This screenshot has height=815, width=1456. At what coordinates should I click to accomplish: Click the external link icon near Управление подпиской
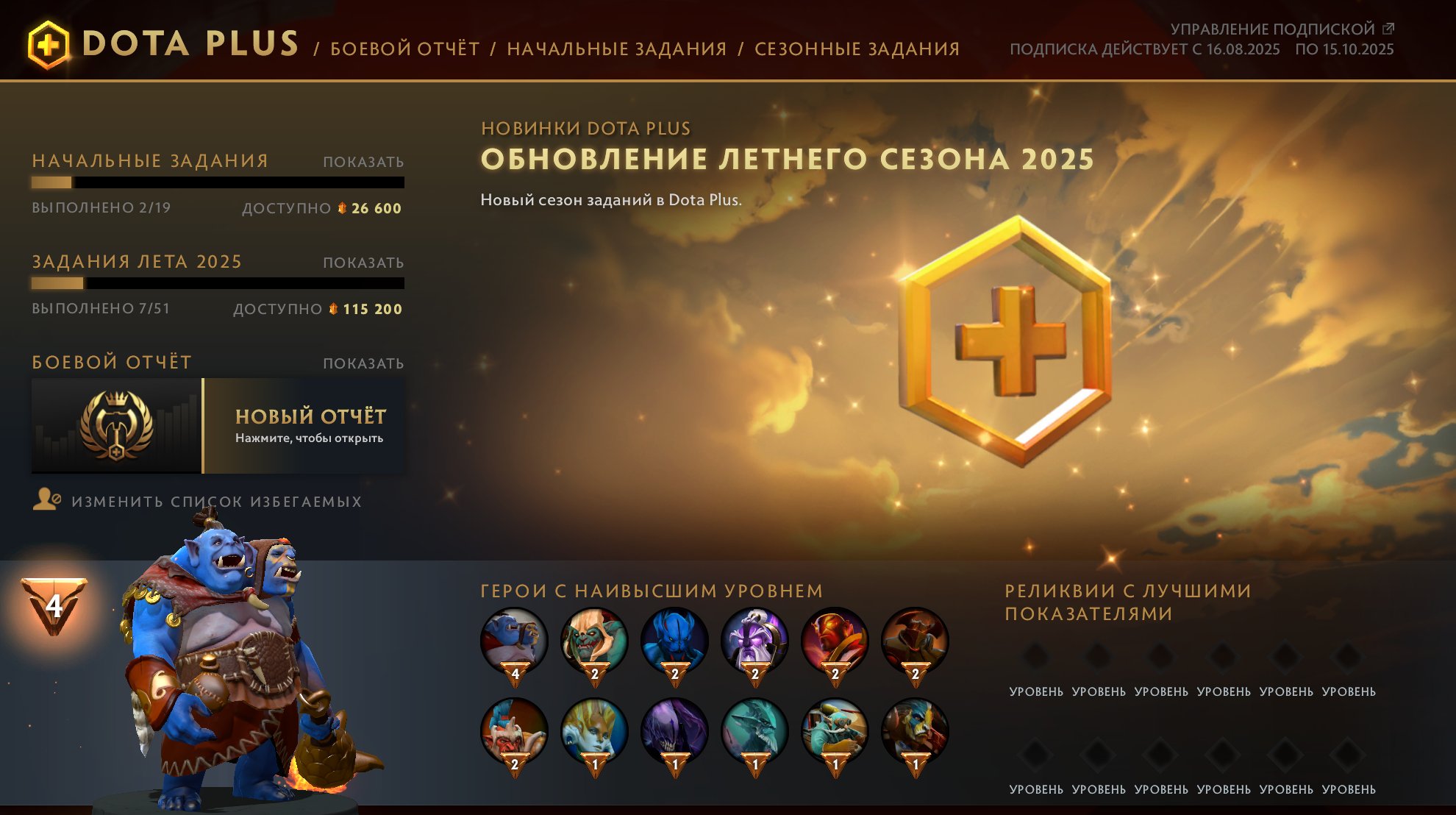(x=1388, y=29)
